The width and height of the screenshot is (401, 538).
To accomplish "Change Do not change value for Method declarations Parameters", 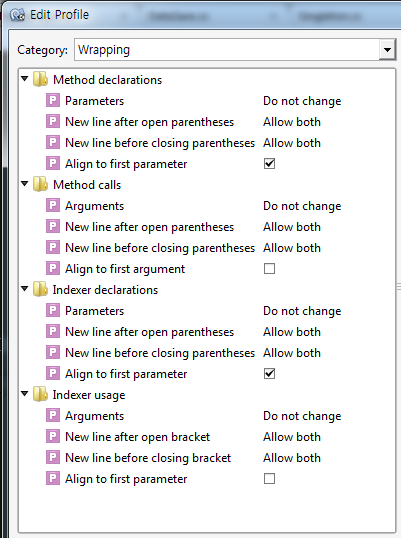I will click(x=302, y=101).
